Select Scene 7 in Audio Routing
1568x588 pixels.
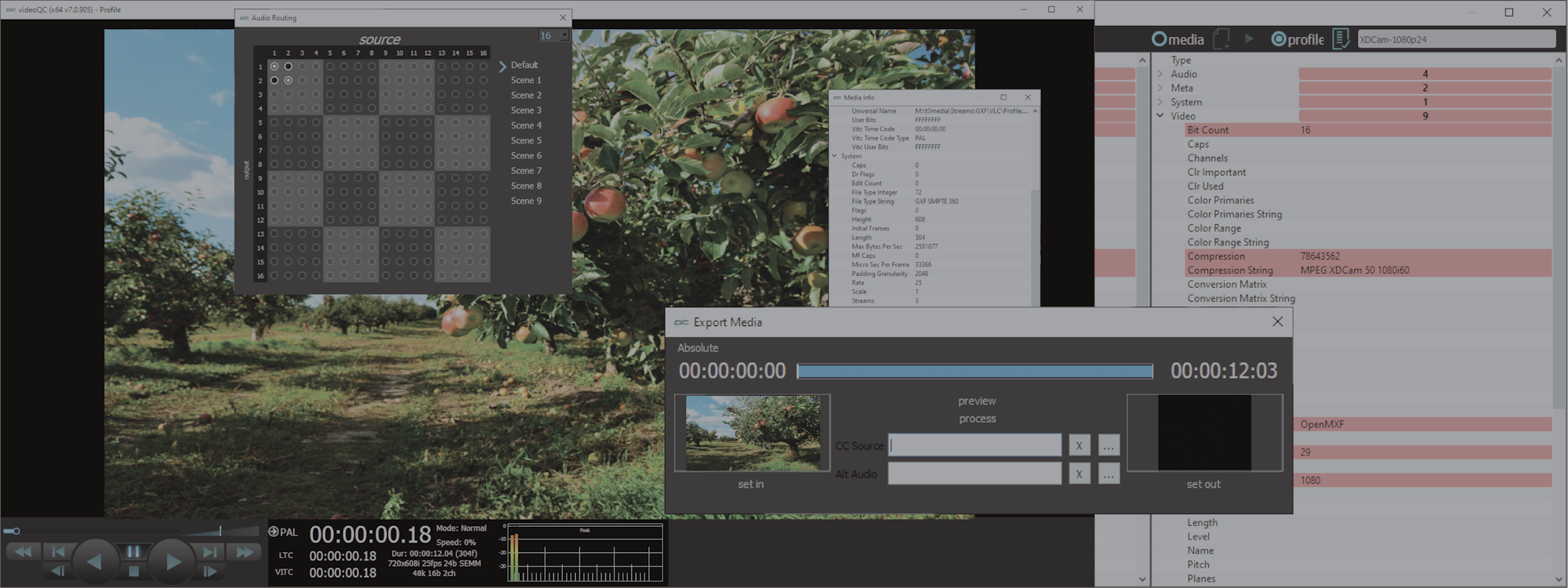tap(526, 170)
